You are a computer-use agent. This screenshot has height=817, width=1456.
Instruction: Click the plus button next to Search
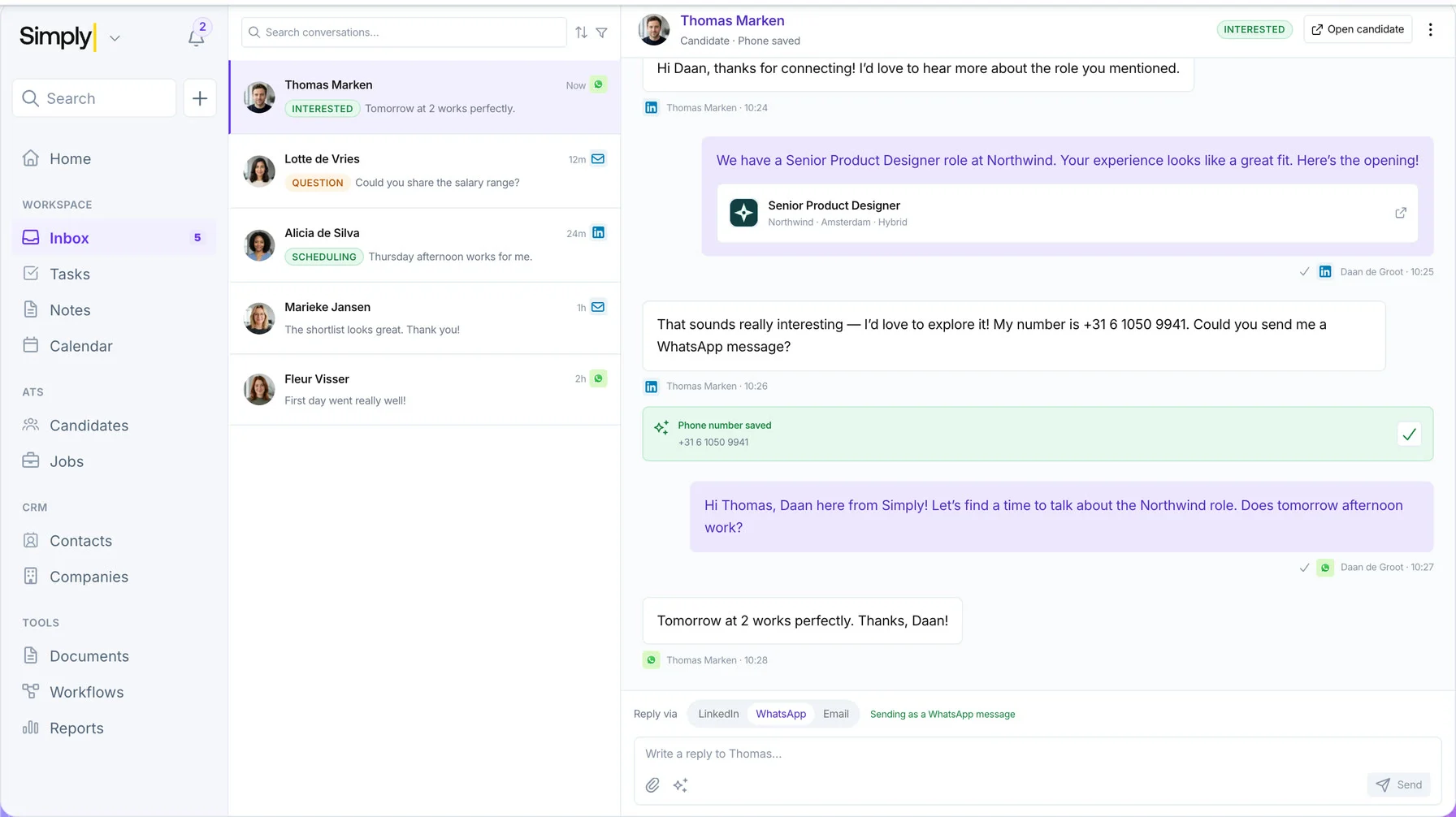(200, 98)
